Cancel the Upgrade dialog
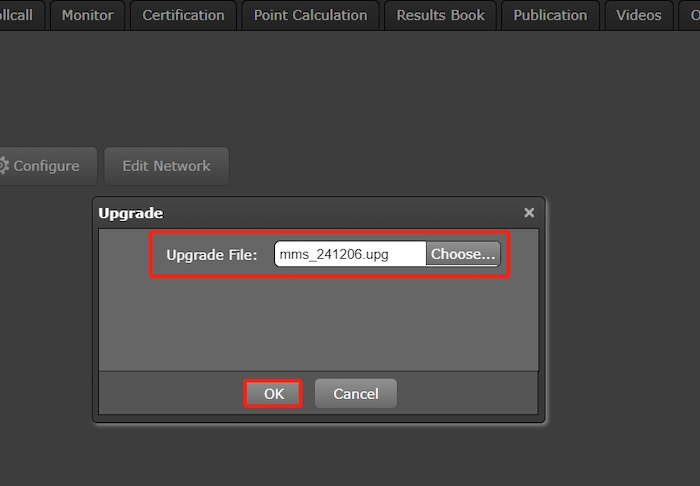The width and height of the screenshot is (700, 486). point(355,394)
